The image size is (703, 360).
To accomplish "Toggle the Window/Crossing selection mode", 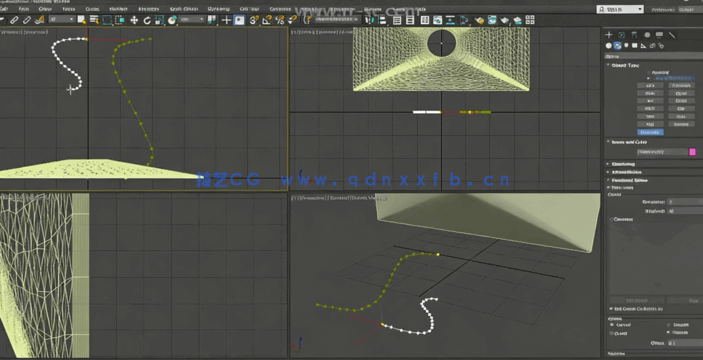I will click(119, 20).
